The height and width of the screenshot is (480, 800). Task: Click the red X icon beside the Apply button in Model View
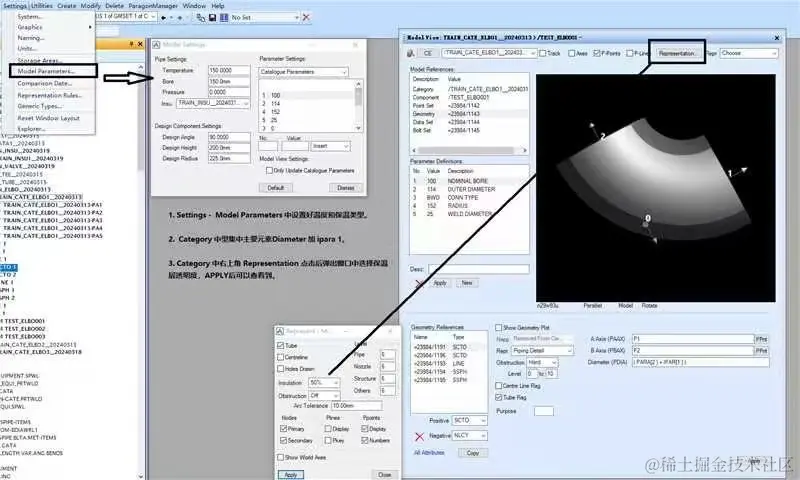(x=419, y=283)
